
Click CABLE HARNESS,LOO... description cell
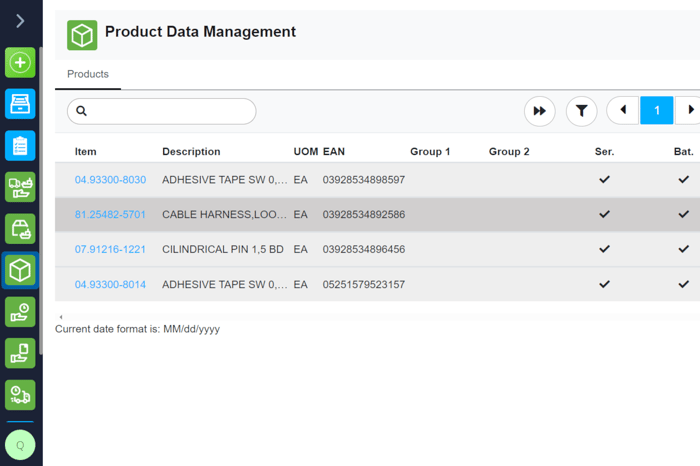point(225,215)
